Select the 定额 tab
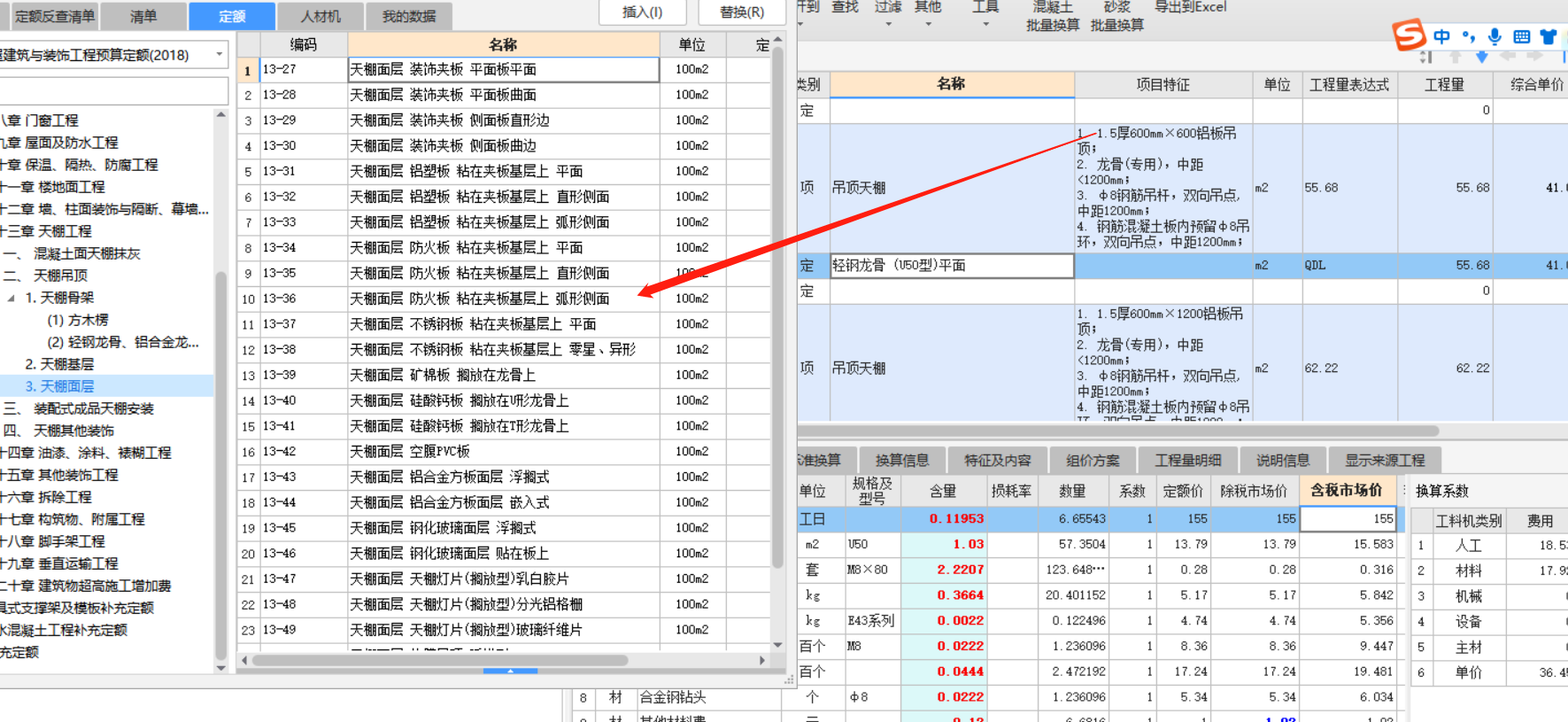Screen dimensions: 1568x722 pos(232,16)
